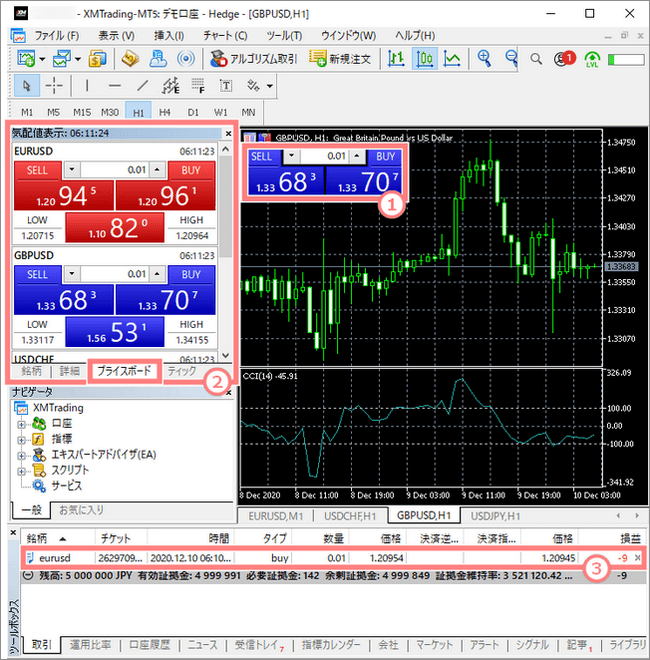Viewport: 650px width, 660px height.
Task: Toggle the Navigator panel icon
Action: point(158,59)
